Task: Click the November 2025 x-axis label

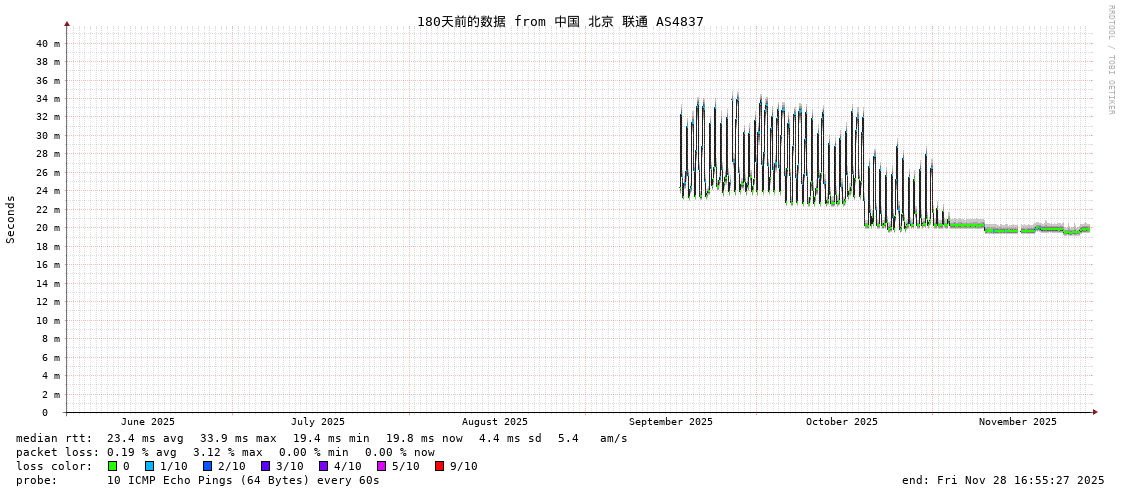Action: tap(1018, 422)
